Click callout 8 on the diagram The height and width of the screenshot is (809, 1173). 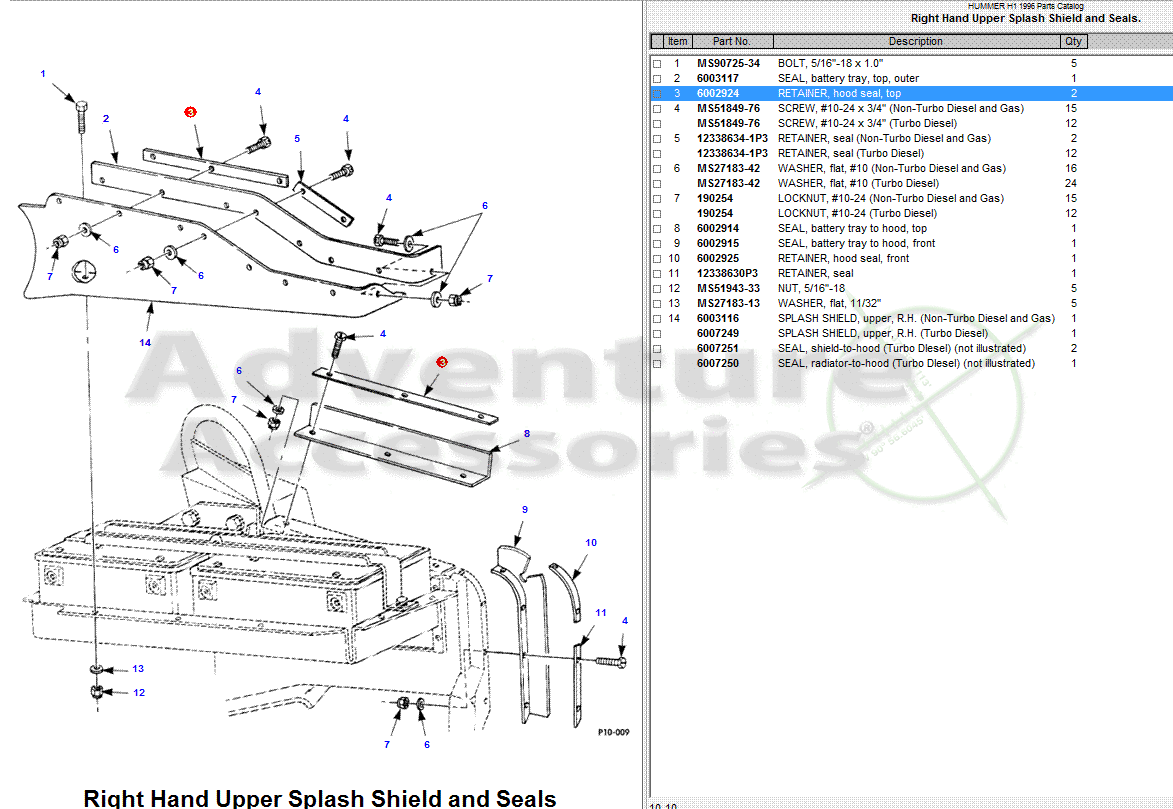527,433
